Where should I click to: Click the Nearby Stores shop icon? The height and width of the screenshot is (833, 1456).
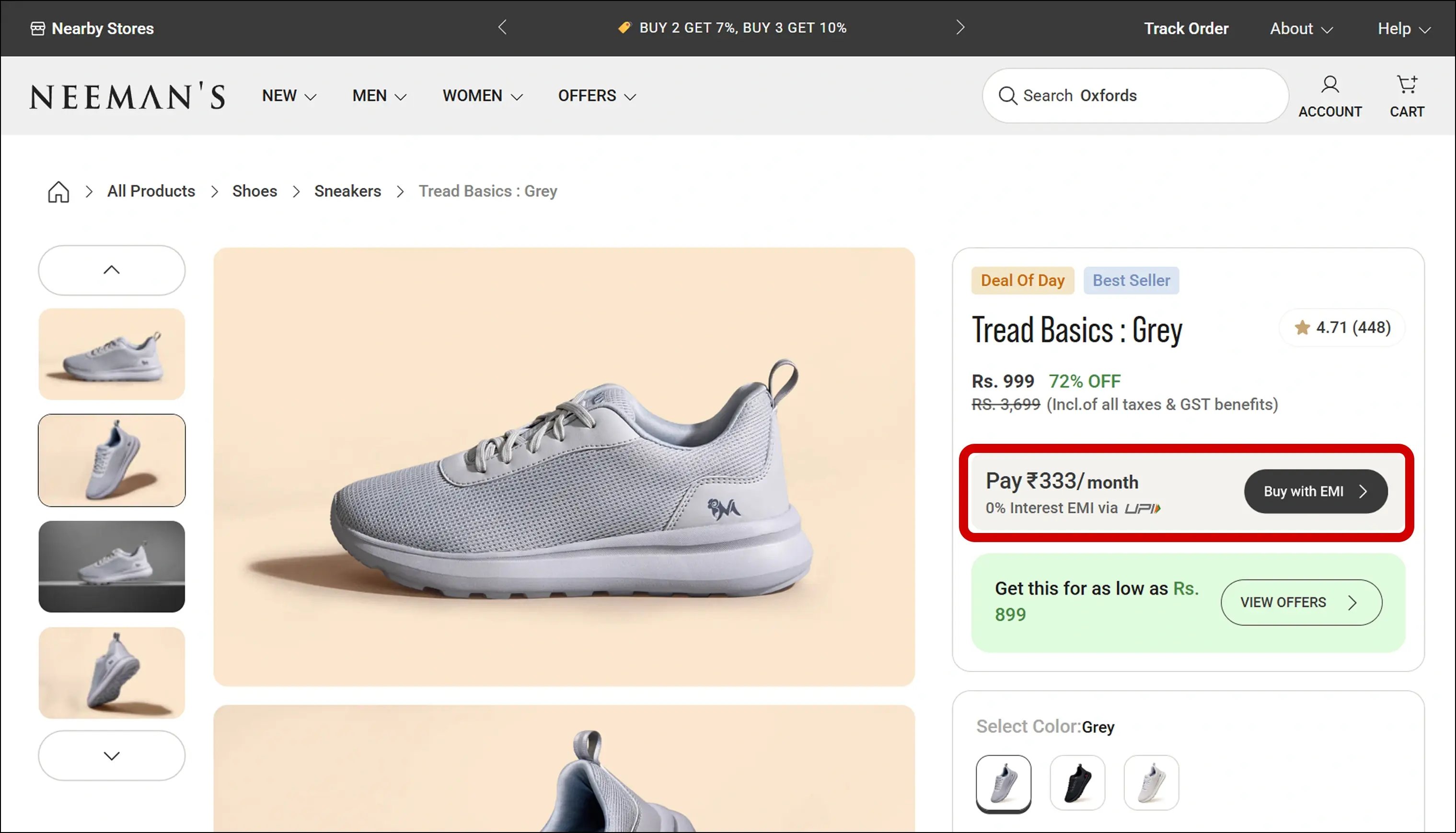(x=38, y=29)
